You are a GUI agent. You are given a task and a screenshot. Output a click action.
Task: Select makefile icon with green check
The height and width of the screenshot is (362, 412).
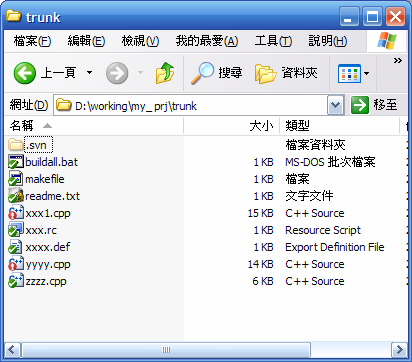pos(16,179)
